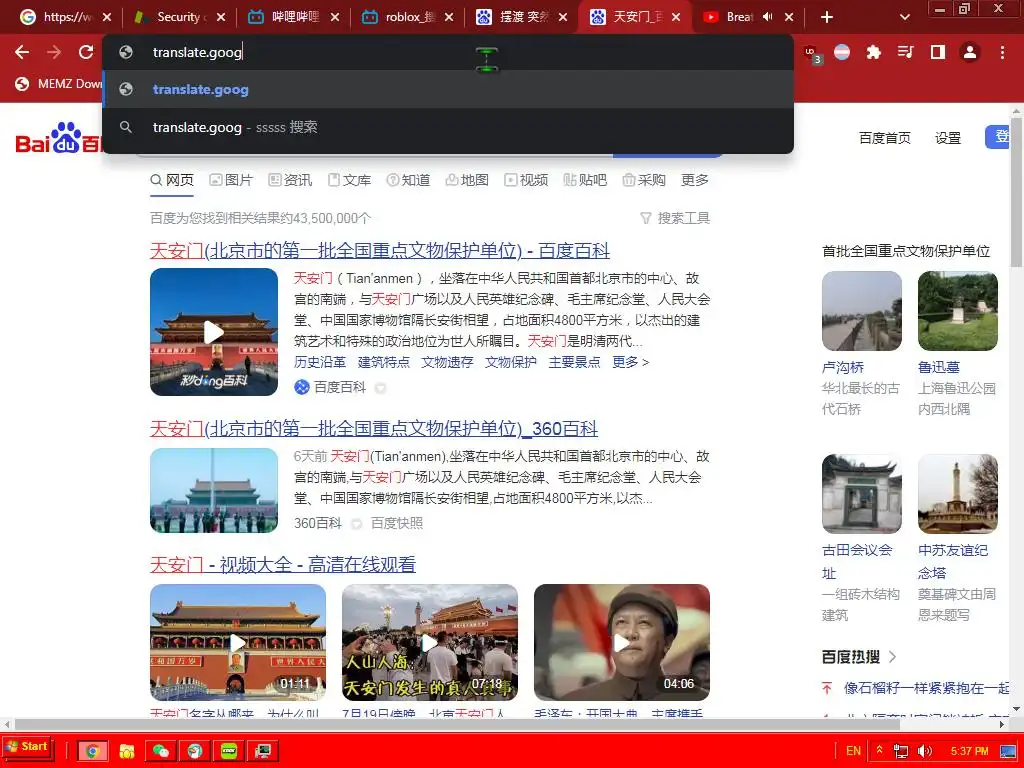Expand the 更多 search categories
Image resolution: width=1024 pixels, height=768 pixels.
point(695,180)
